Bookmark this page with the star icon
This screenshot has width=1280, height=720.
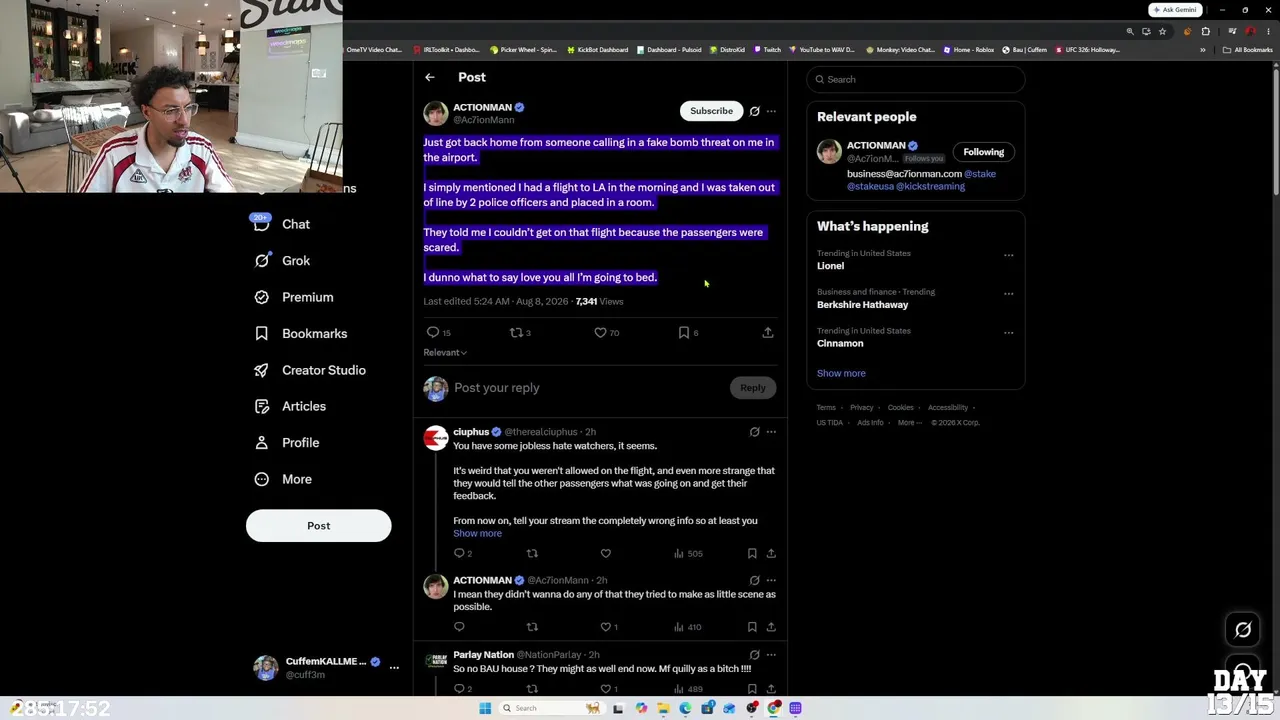(x=1162, y=31)
